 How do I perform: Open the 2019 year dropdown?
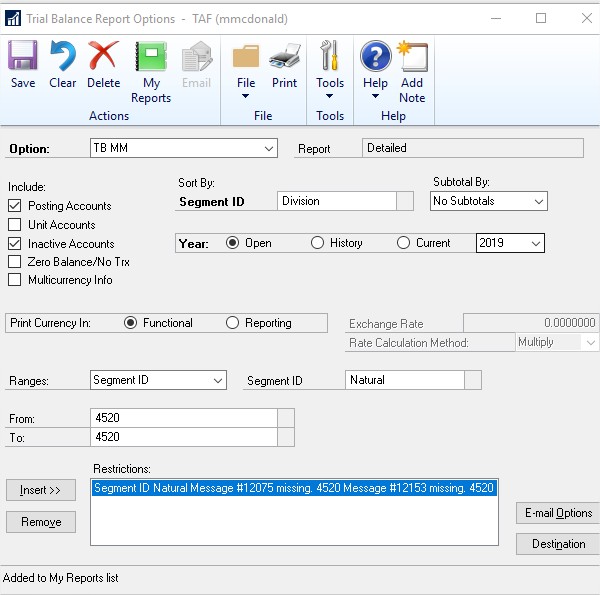pos(536,243)
